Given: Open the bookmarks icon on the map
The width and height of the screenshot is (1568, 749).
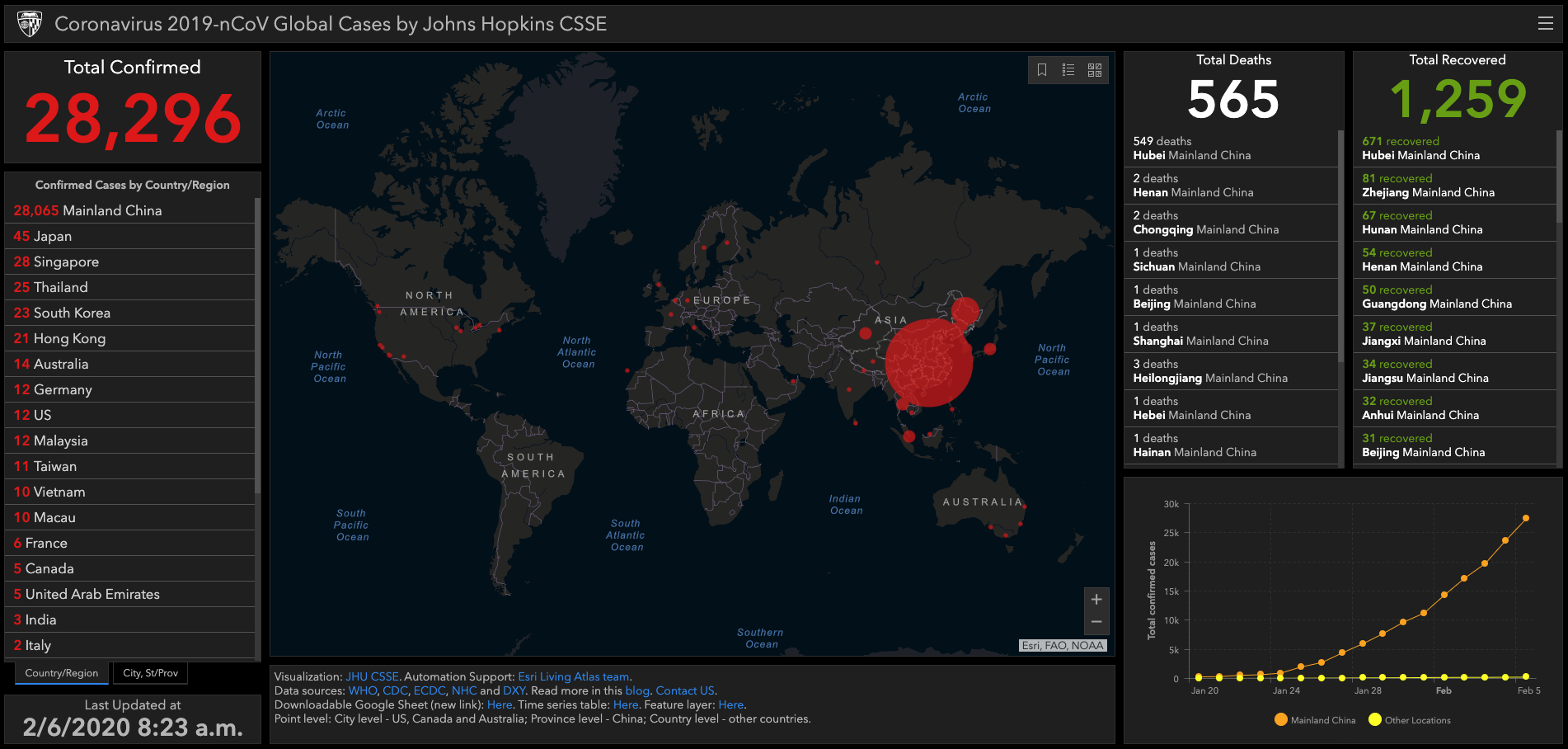Looking at the screenshot, I should 1042,70.
